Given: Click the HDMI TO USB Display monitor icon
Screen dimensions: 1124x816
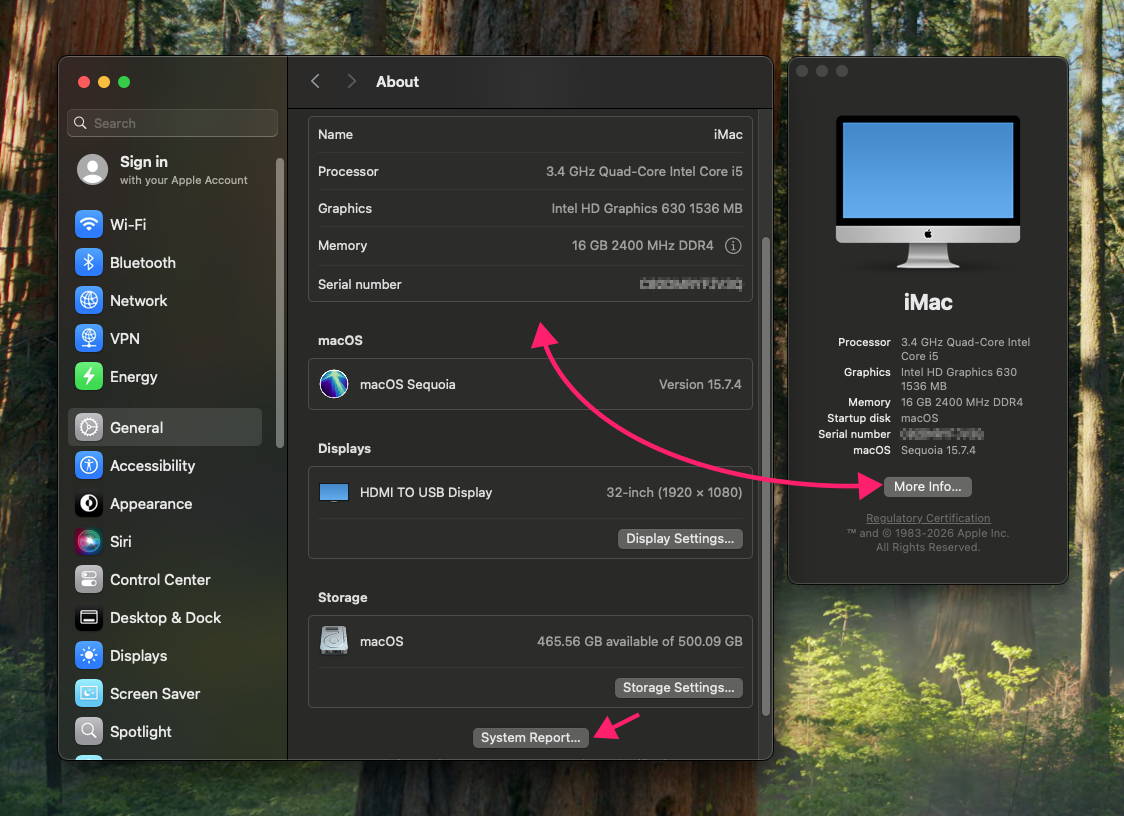Looking at the screenshot, I should click(x=334, y=493).
